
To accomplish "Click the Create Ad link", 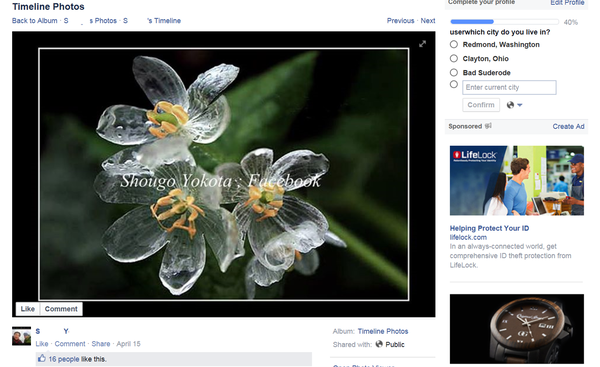I will click(x=568, y=126).
